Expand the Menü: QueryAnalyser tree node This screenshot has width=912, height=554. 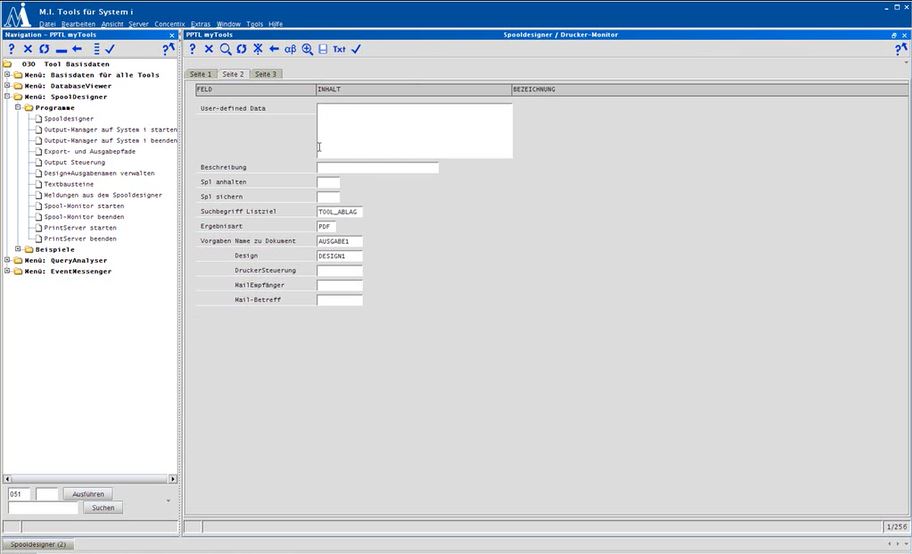click(7, 260)
